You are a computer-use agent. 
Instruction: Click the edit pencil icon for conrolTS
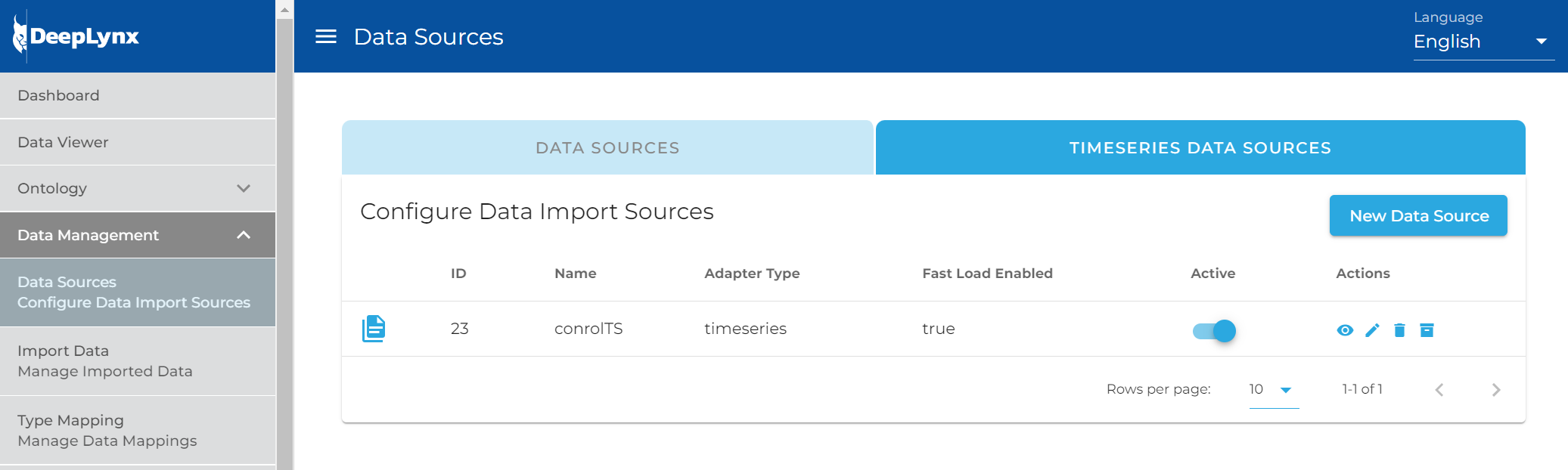coord(1372,330)
